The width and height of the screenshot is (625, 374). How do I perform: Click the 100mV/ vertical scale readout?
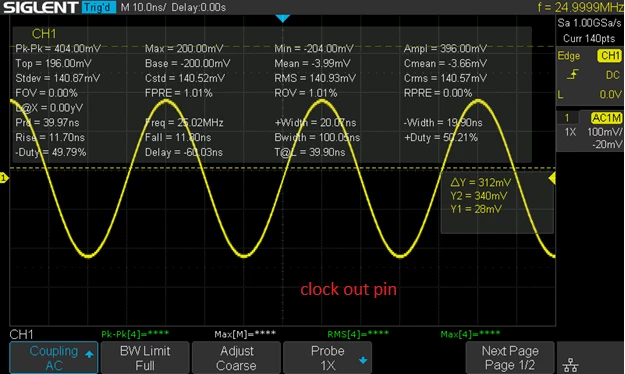coord(605,132)
